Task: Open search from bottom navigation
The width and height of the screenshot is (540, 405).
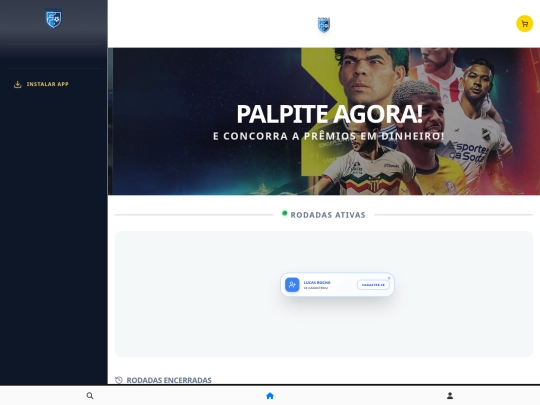Action: coord(90,396)
